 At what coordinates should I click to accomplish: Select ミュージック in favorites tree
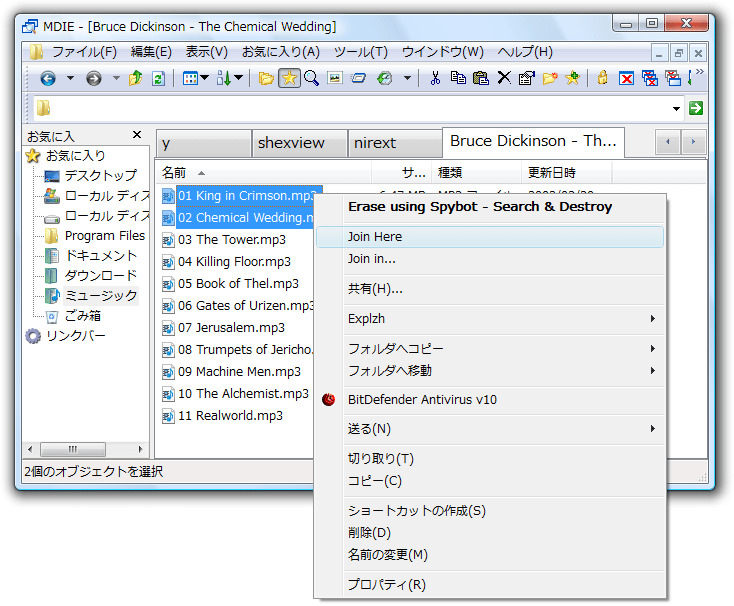pyautogui.click(x=101, y=296)
